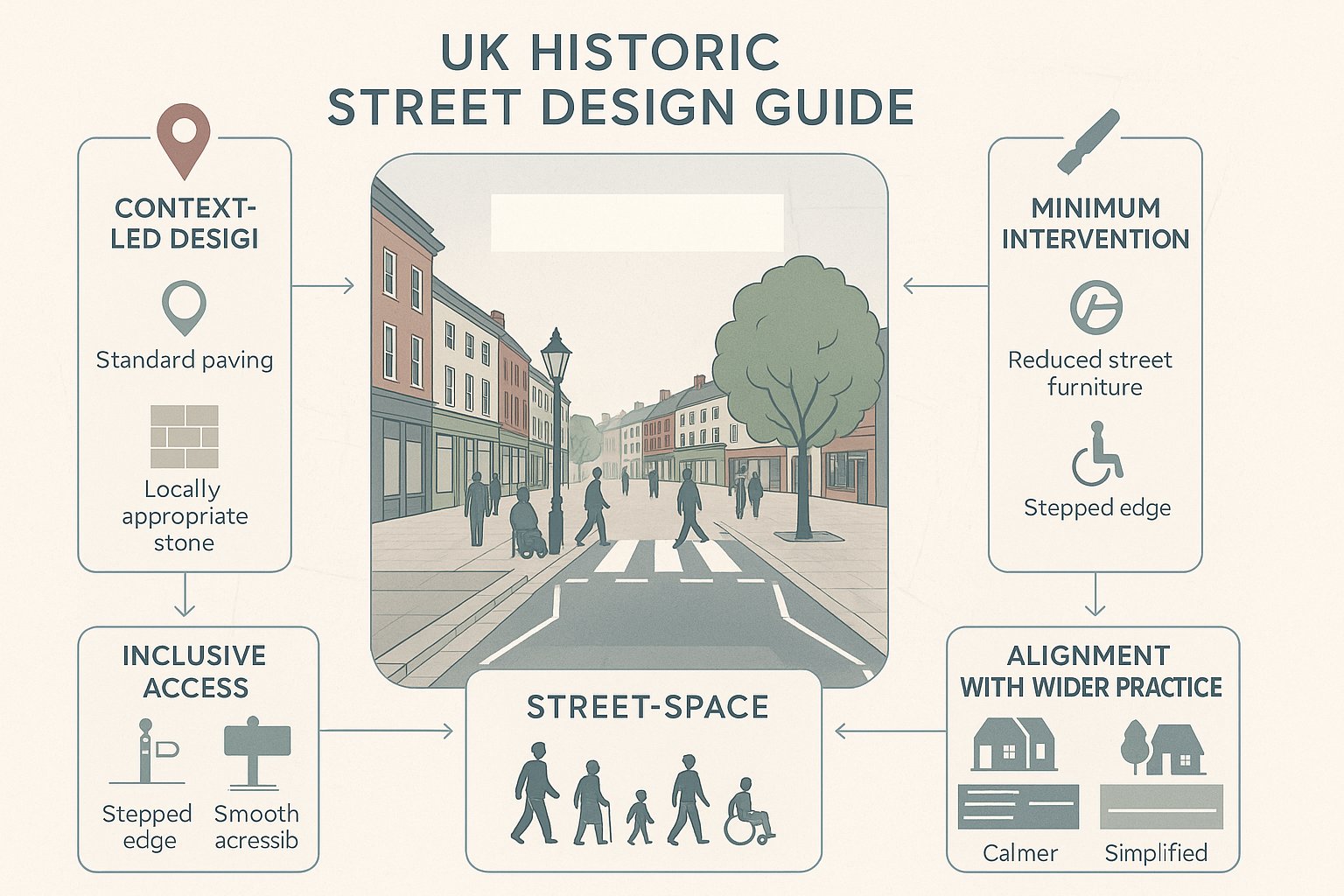Click the wheelchair icon above Stepped edge in the Minimum Intervention panel
1344x896 pixels.
pyautogui.click(x=1096, y=453)
